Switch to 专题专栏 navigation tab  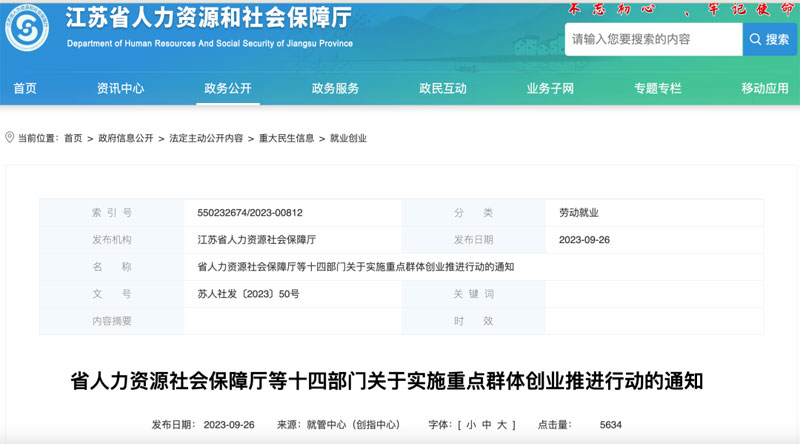(657, 88)
